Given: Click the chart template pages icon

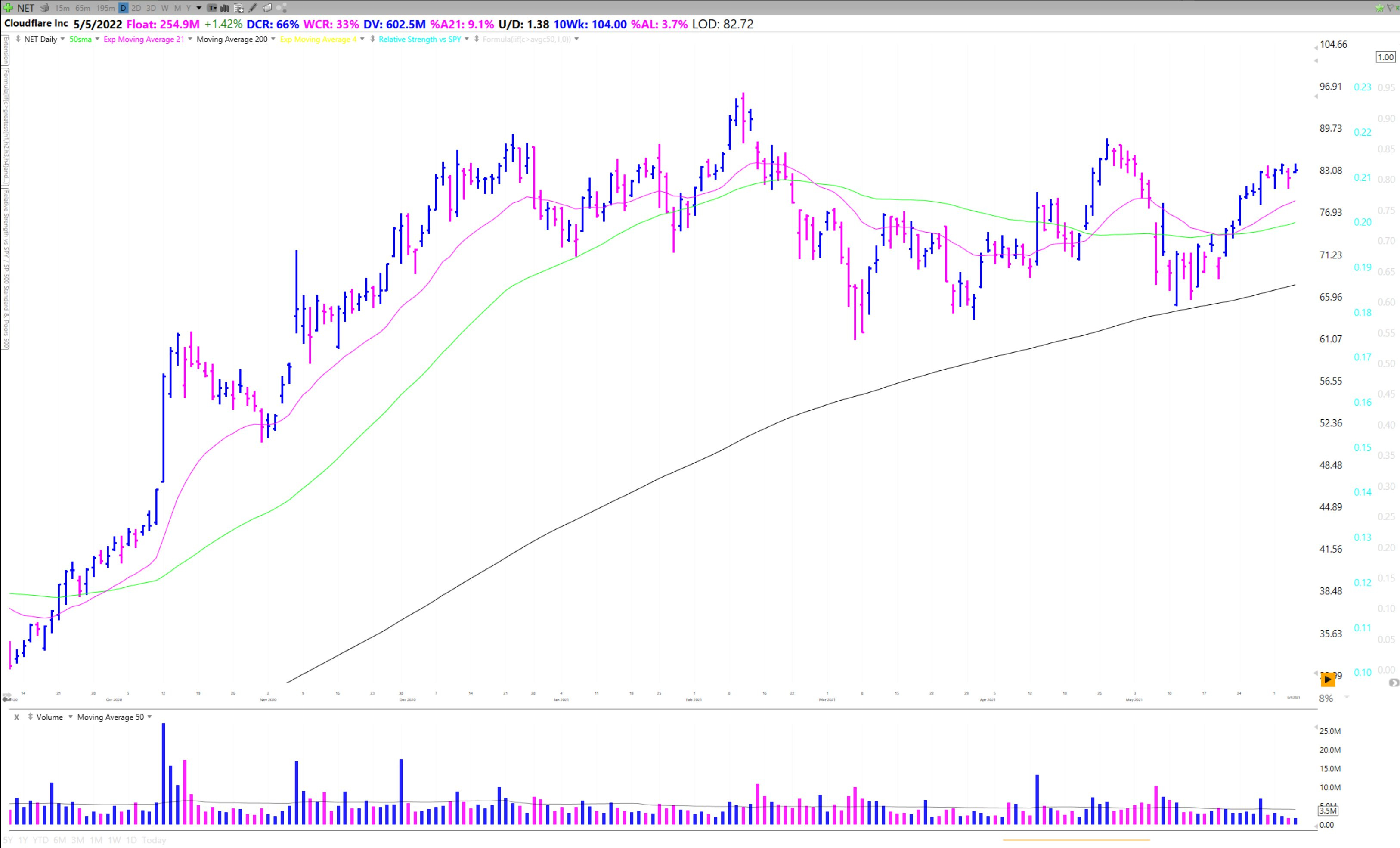Looking at the screenshot, I should pyautogui.click(x=267, y=8).
